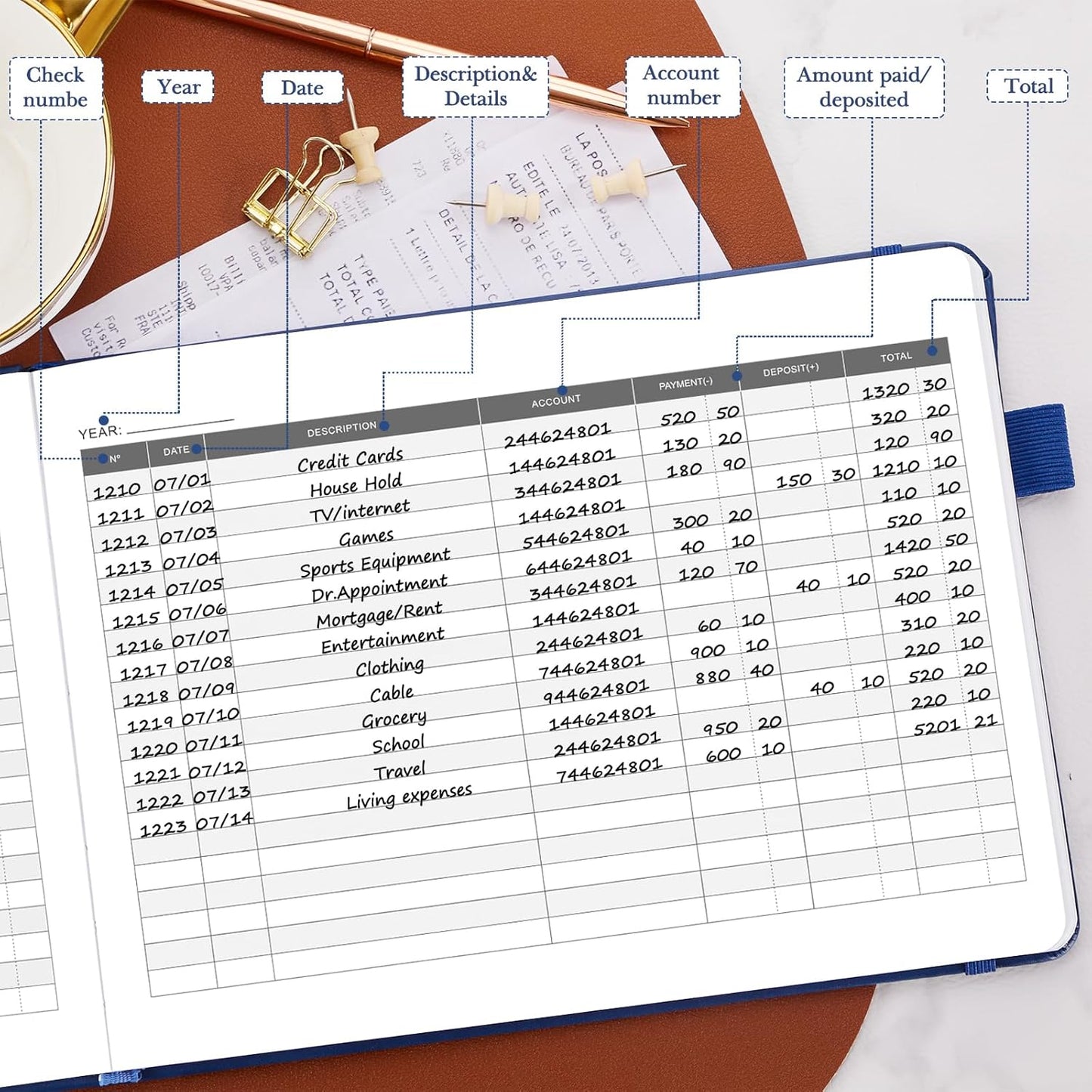Click account number 644624801
Image resolution: width=1092 pixels, height=1092 pixels.
click(x=579, y=561)
